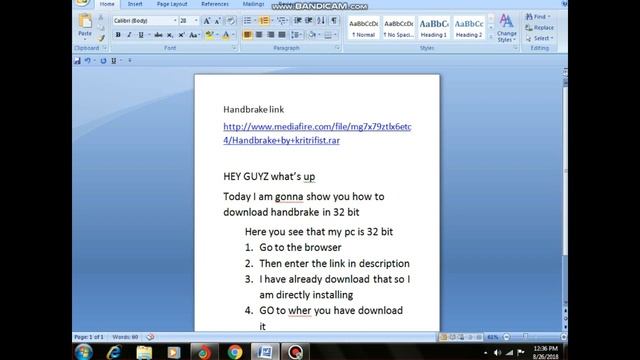Toggle Italic formatting
The width and height of the screenshot is (640, 360).
pos(129,35)
